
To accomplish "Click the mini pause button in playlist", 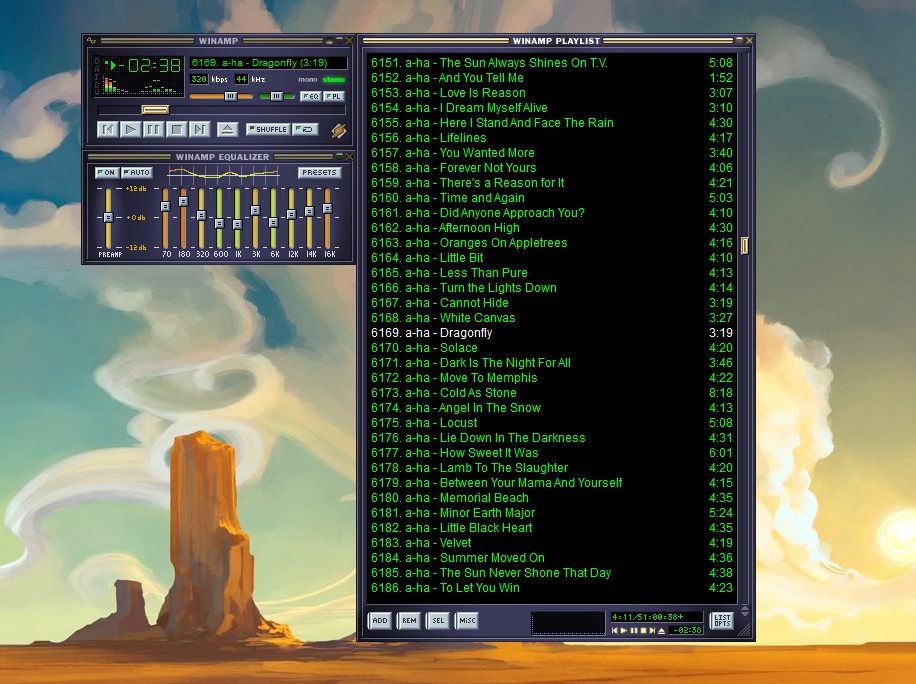I will (633, 631).
